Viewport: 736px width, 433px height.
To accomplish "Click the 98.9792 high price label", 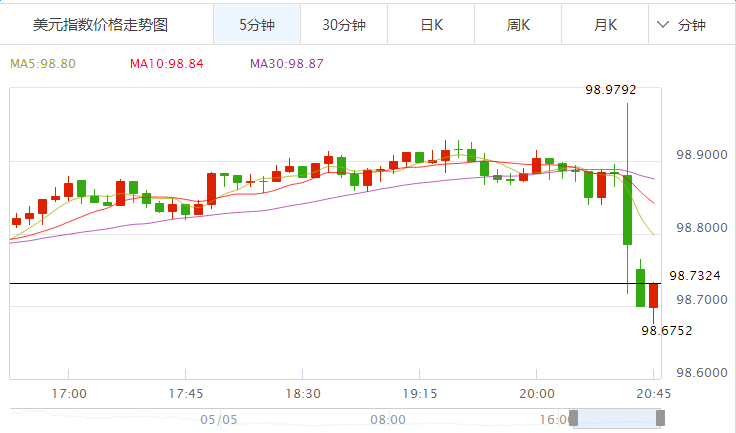I will [610, 90].
